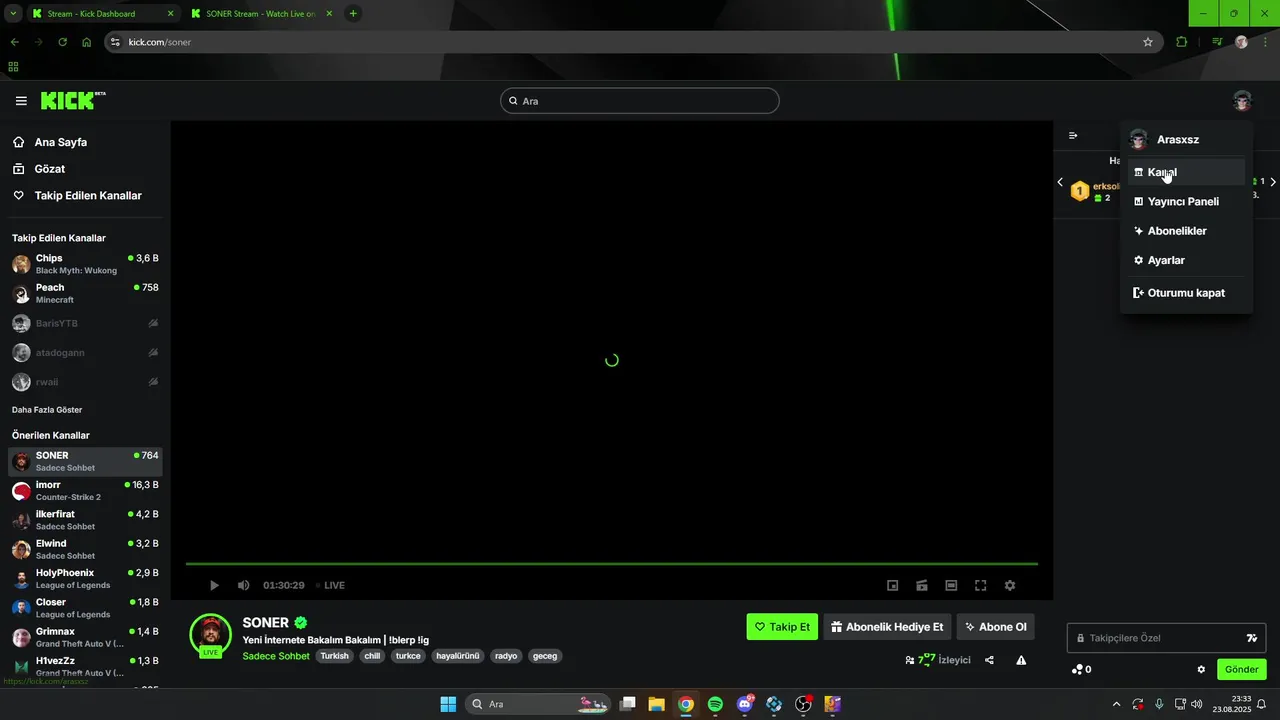Open SONER's verified streamer avatar
This screenshot has width=1280, height=720.
point(210,635)
